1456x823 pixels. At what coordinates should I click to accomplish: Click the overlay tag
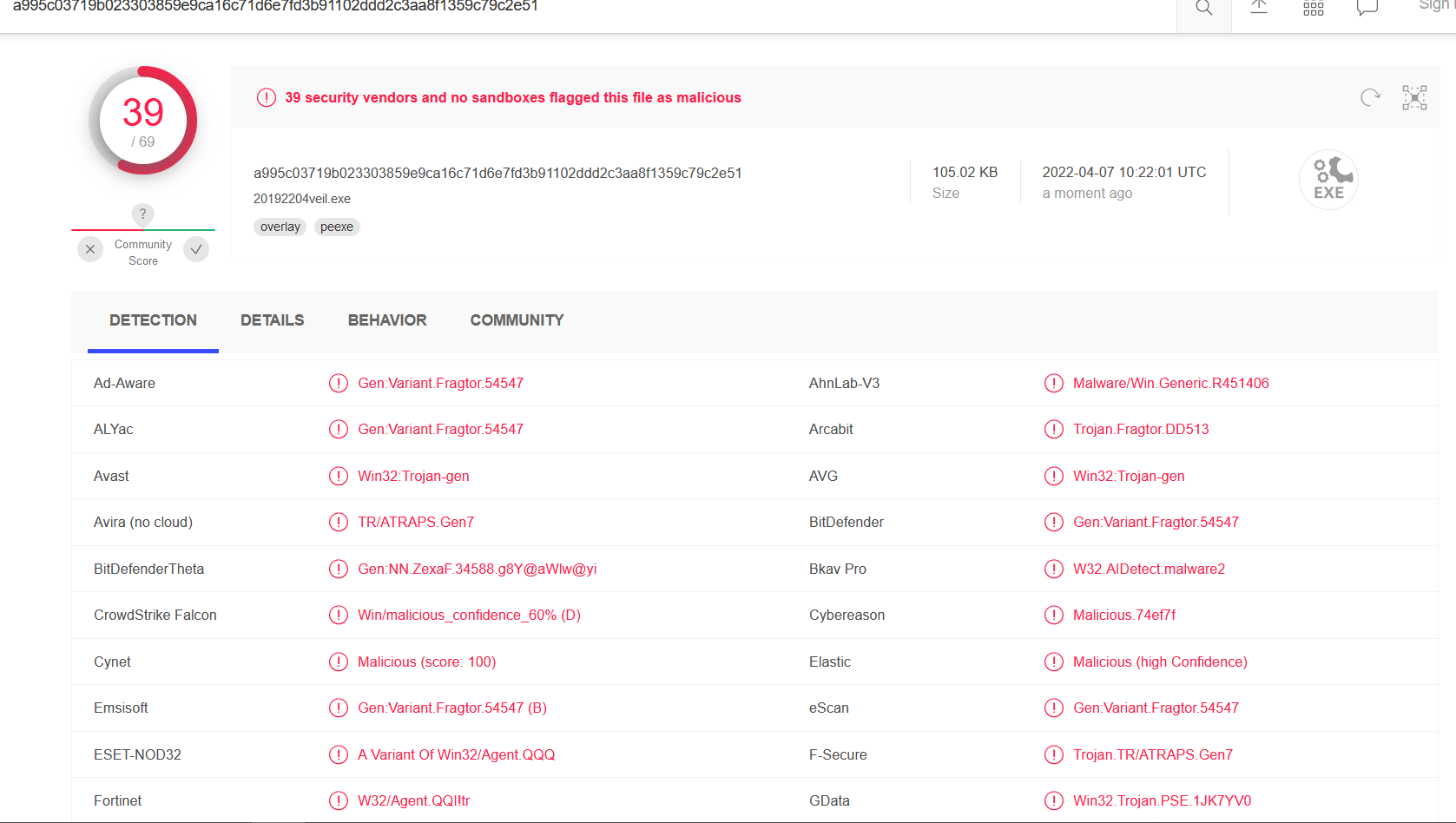tap(280, 227)
